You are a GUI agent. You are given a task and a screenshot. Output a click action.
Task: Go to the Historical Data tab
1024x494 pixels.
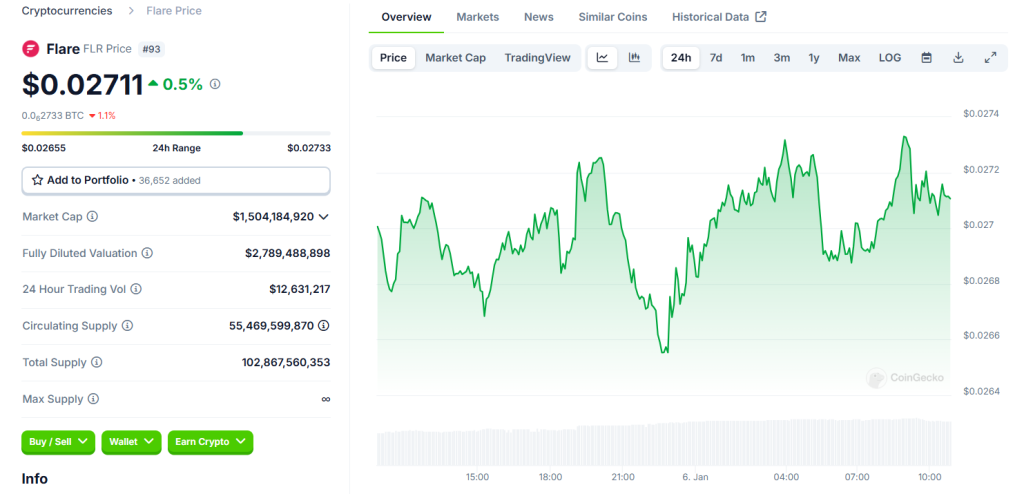[719, 17]
